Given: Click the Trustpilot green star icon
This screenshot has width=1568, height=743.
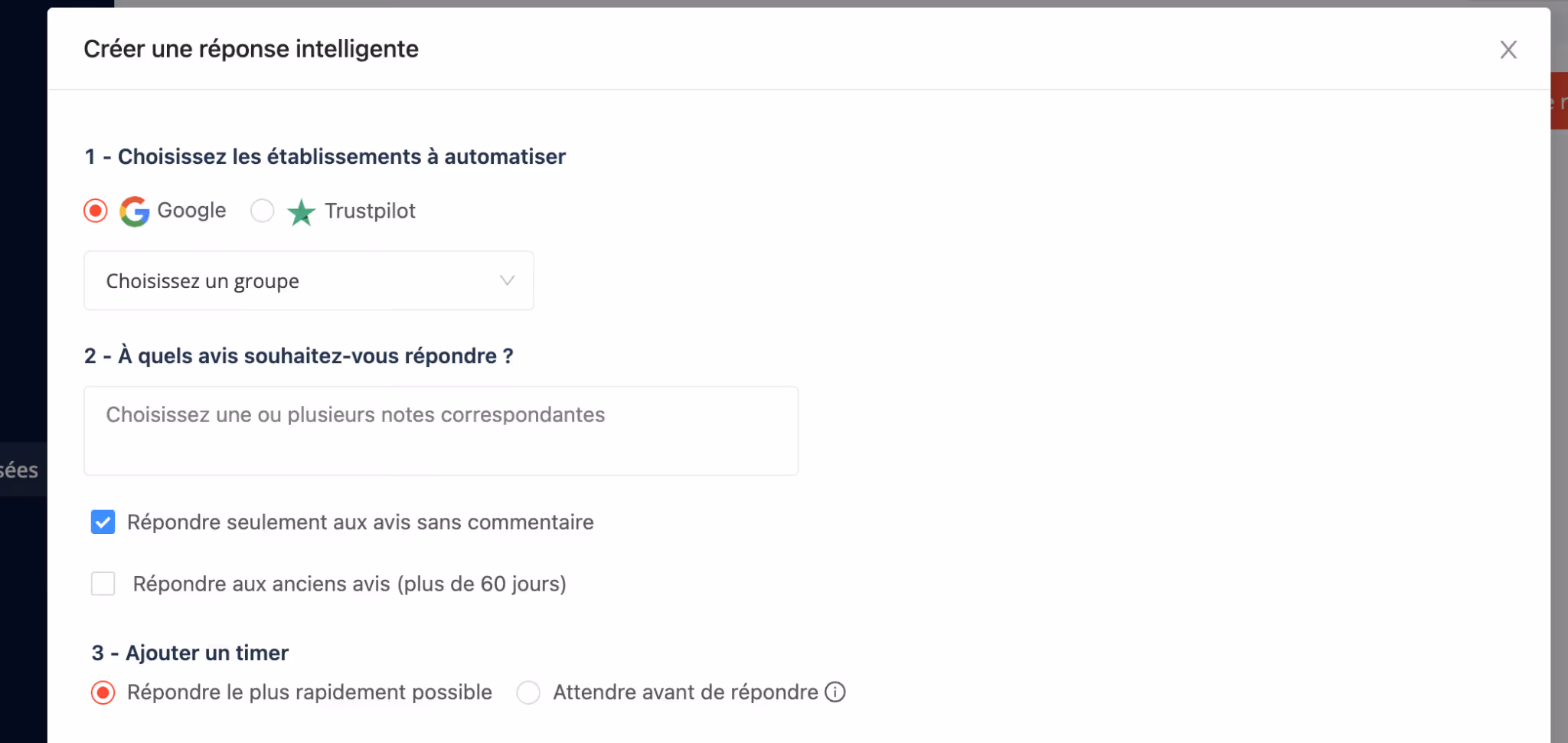Looking at the screenshot, I should tap(301, 212).
